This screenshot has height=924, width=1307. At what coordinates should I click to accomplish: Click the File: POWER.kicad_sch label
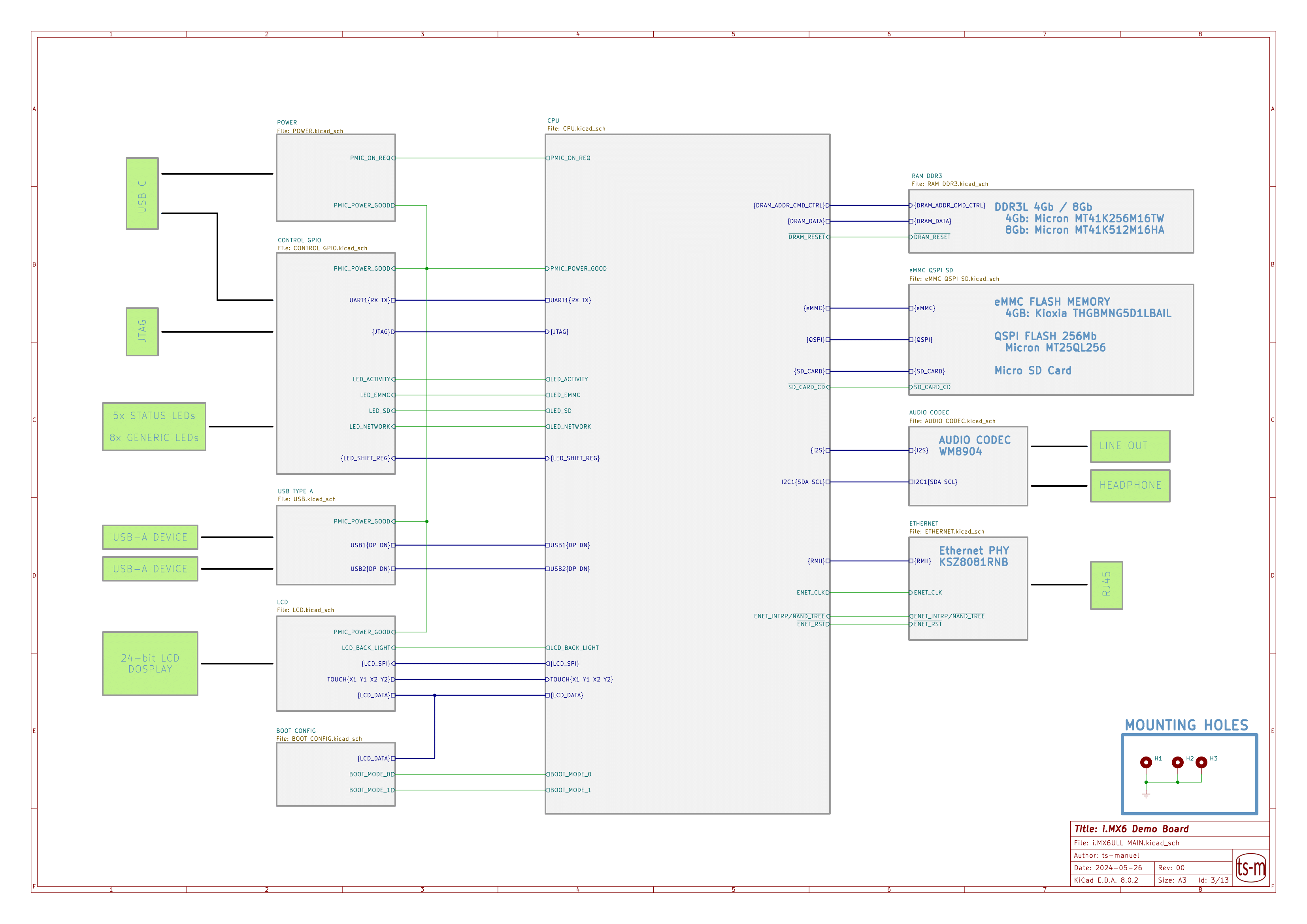coord(310,131)
